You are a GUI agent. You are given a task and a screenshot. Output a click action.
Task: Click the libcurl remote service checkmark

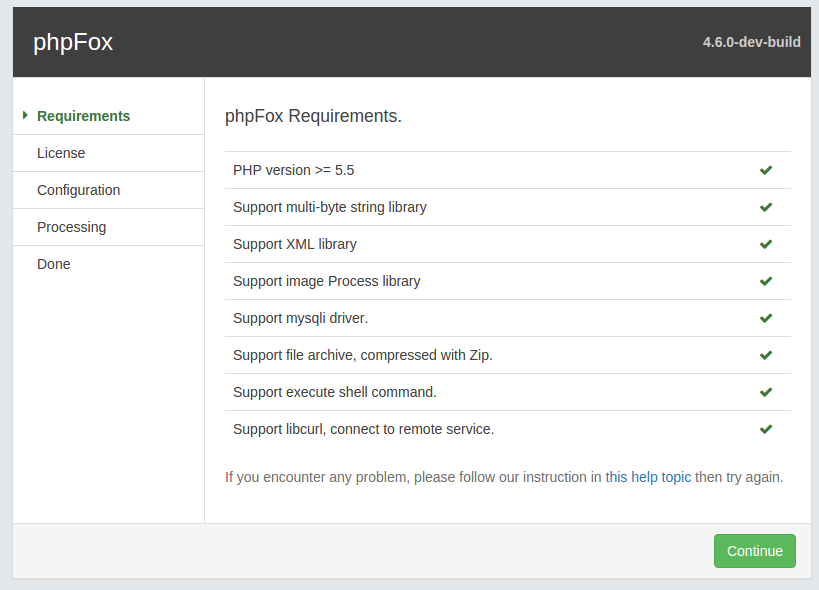tap(766, 430)
